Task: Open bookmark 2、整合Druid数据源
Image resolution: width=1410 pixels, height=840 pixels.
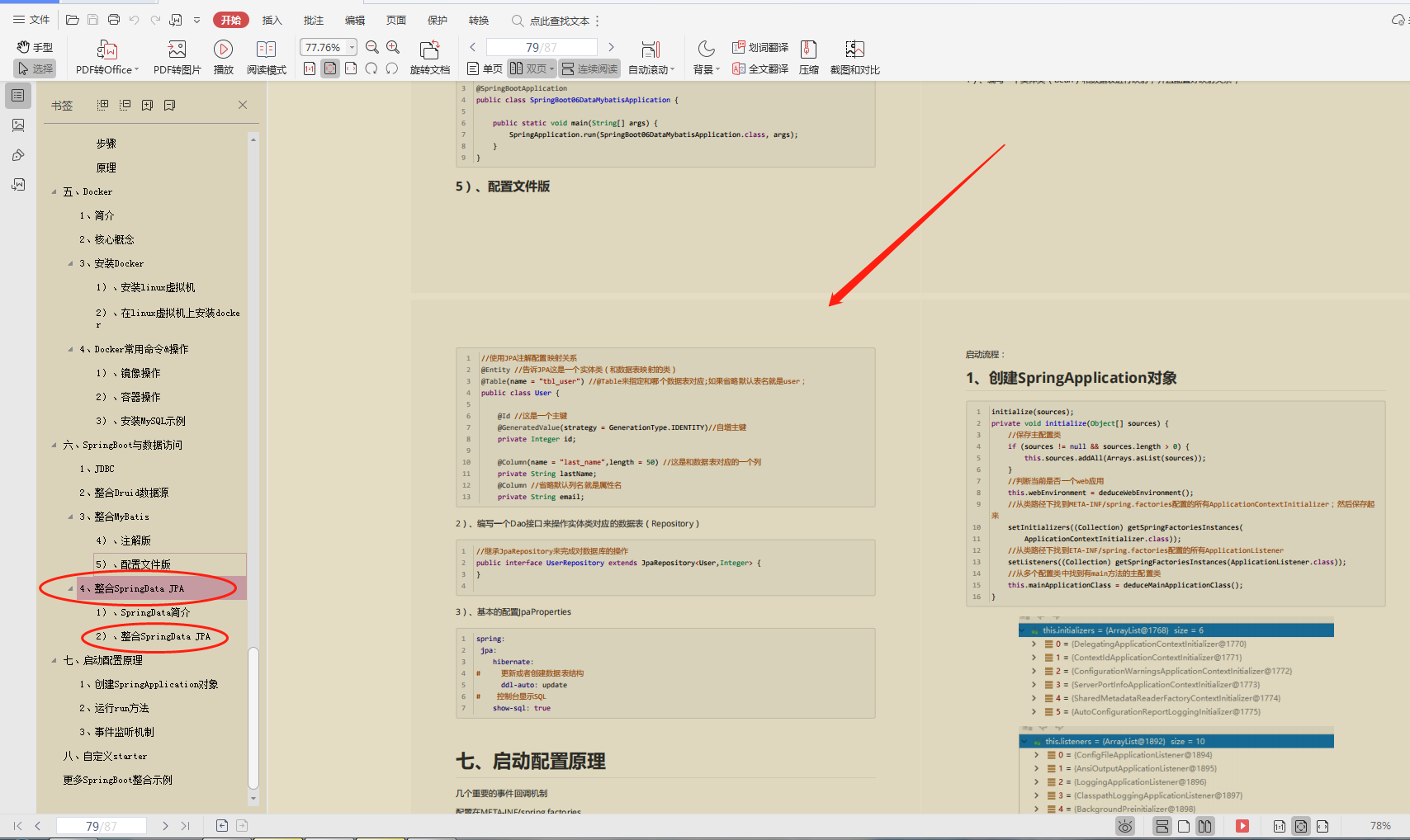Action: click(124, 493)
